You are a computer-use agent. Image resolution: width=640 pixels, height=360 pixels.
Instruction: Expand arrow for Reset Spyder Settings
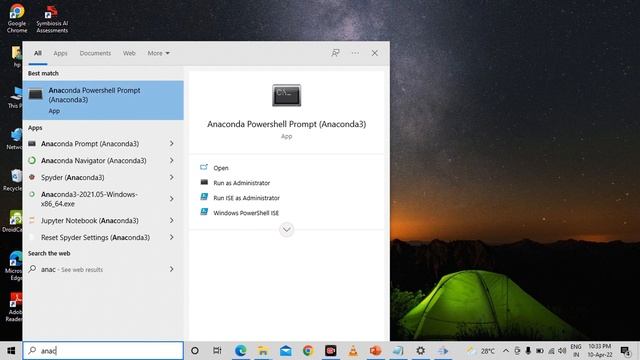tap(171, 237)
